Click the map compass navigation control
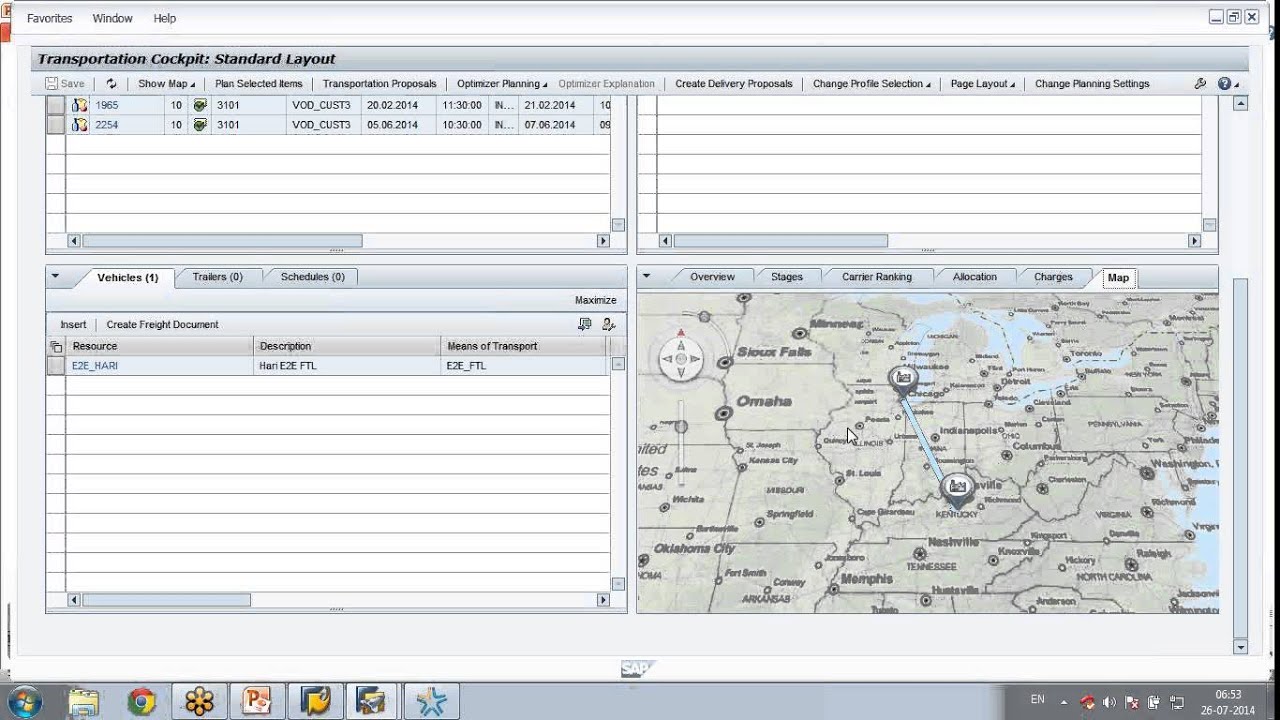1280x720 pixels. [681, 358]
